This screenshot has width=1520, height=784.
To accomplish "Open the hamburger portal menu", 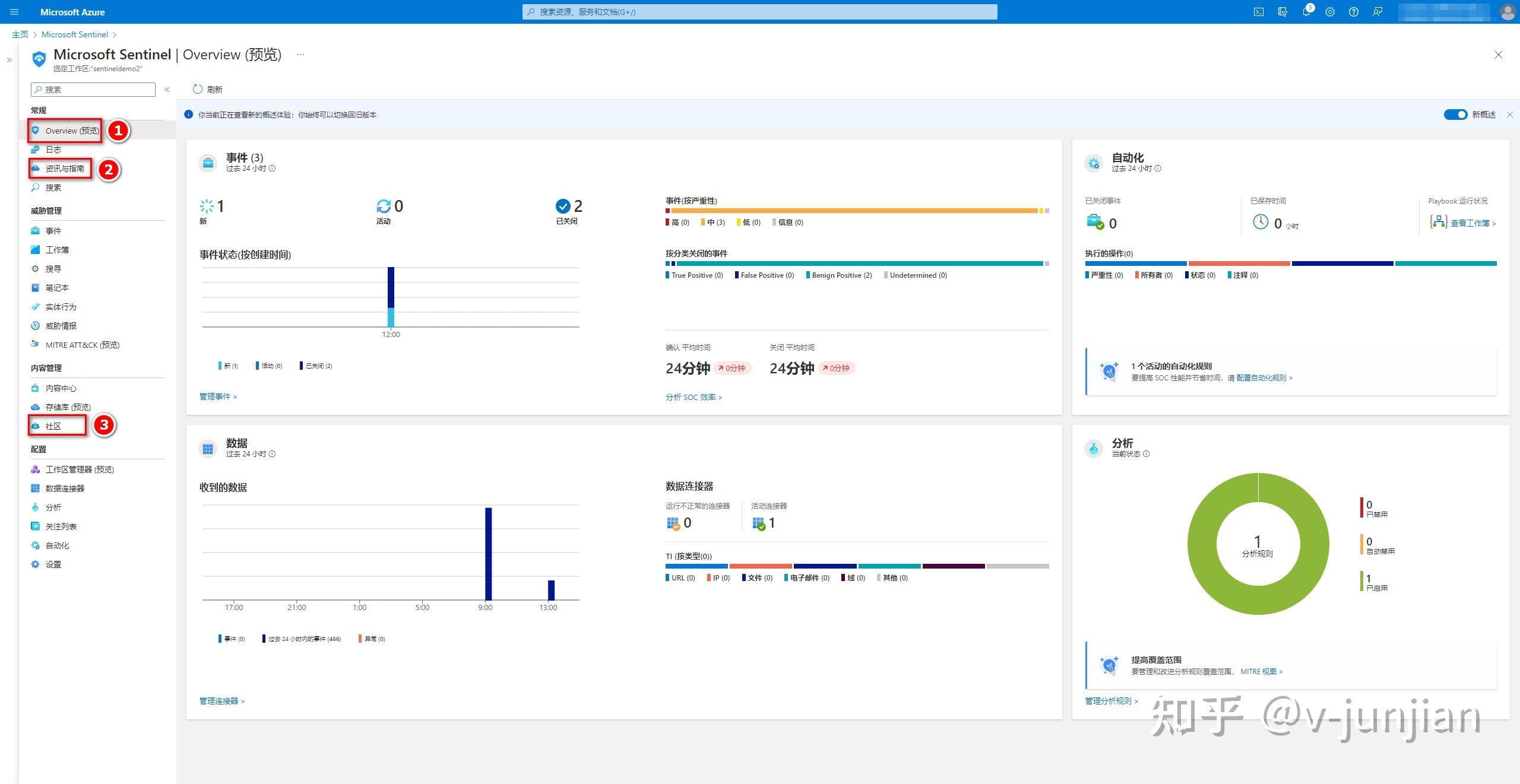I will (x=15, y=12).
